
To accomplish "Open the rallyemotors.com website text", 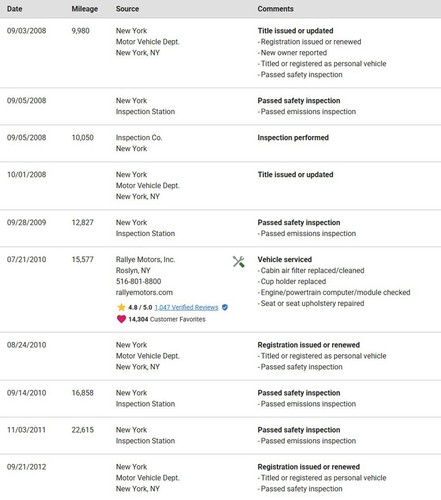I will point(144,292).
